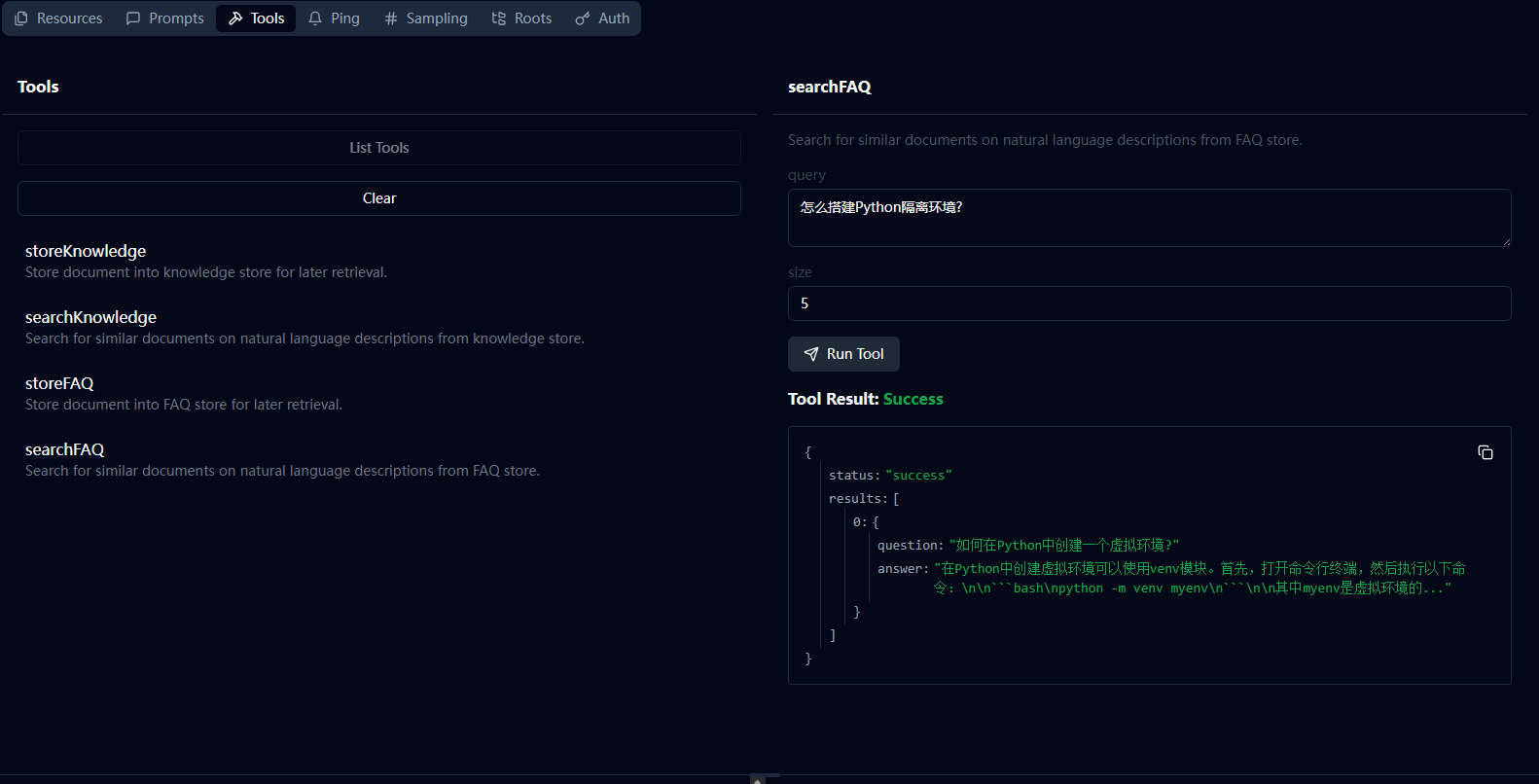This screenshot has width=1539, height=784.
Task: Click the size input field
Action: [x=1149, y=303]
